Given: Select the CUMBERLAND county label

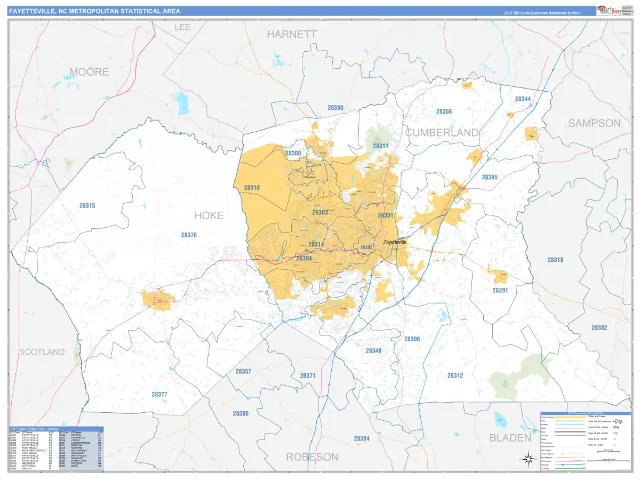Looking at the screenshot, I should [x=441, y=132].
